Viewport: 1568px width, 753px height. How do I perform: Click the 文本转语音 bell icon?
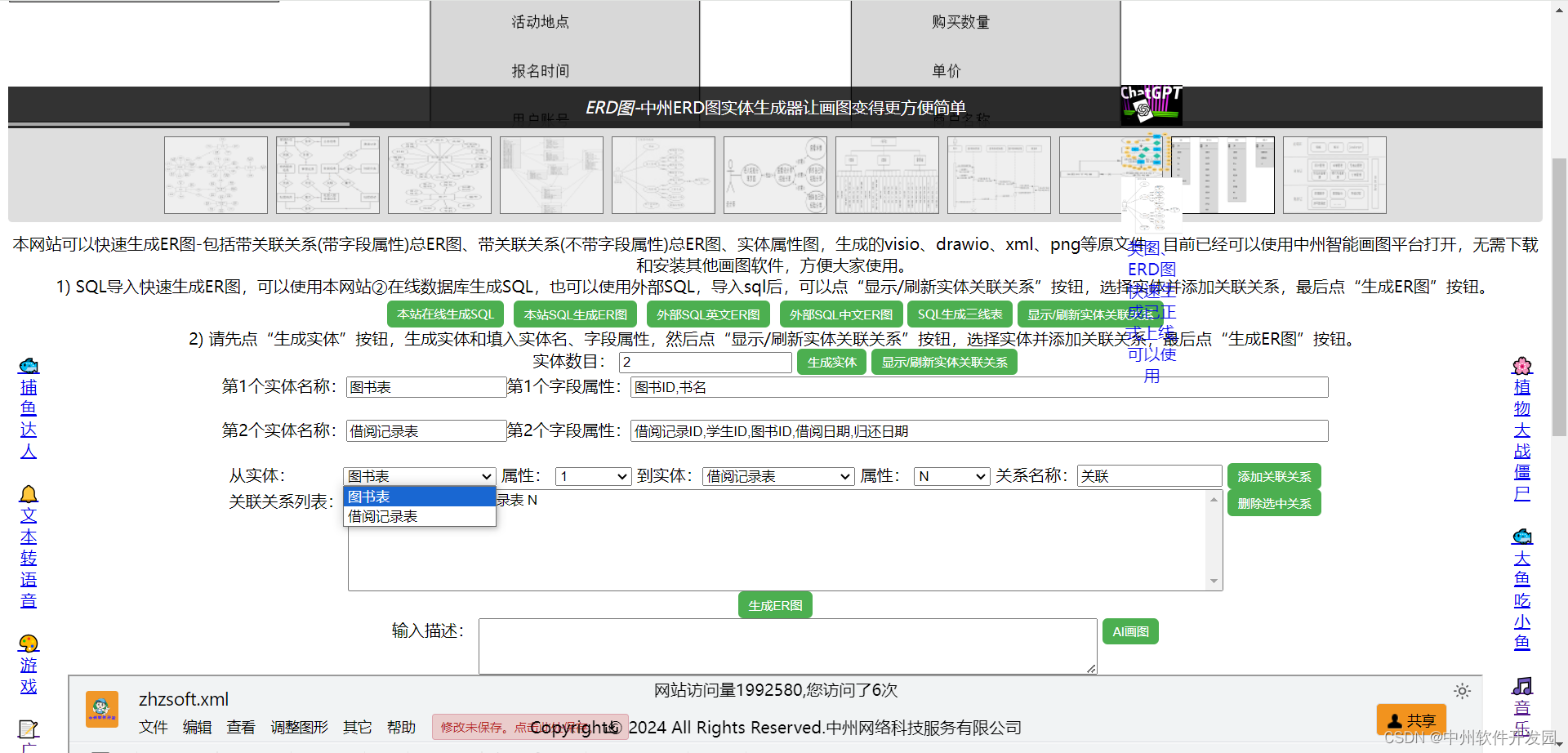click(x=29, y=494)
